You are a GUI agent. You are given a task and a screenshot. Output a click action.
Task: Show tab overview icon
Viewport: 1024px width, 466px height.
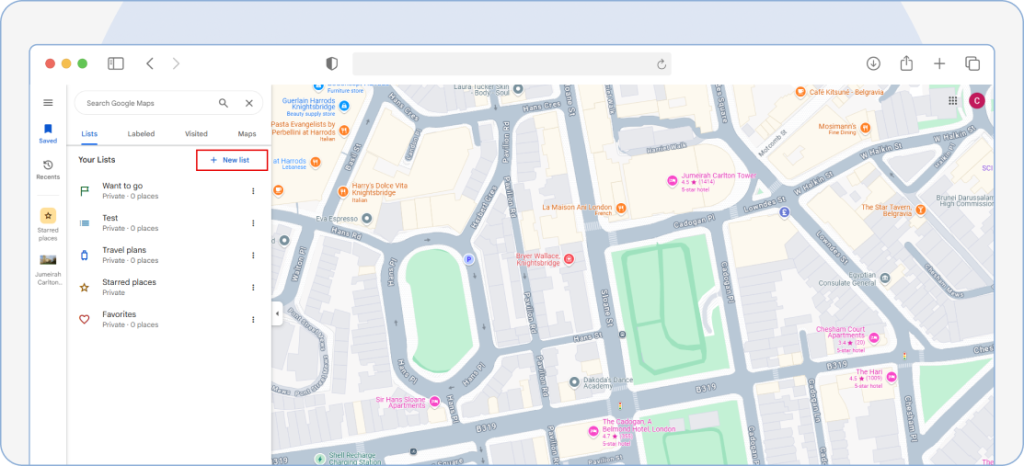coord(972,63)
